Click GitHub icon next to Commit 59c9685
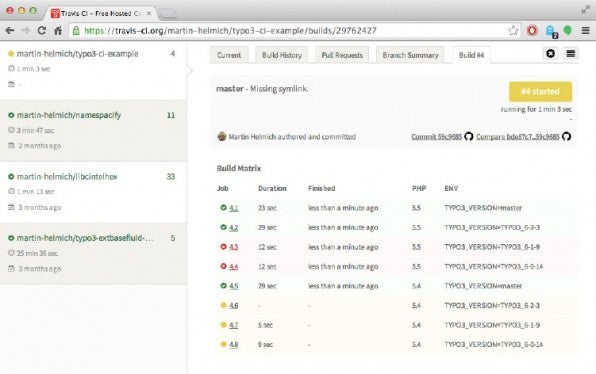 [x=469, y=136]
